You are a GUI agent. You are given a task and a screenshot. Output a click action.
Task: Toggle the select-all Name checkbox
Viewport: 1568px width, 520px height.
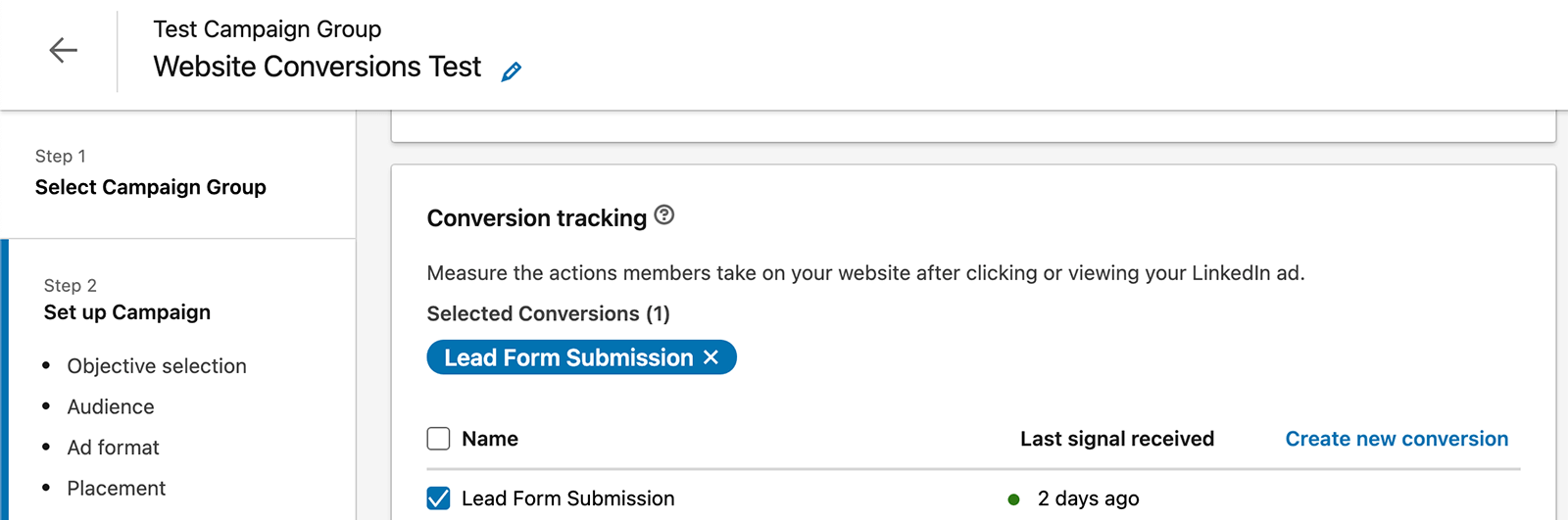439,439
